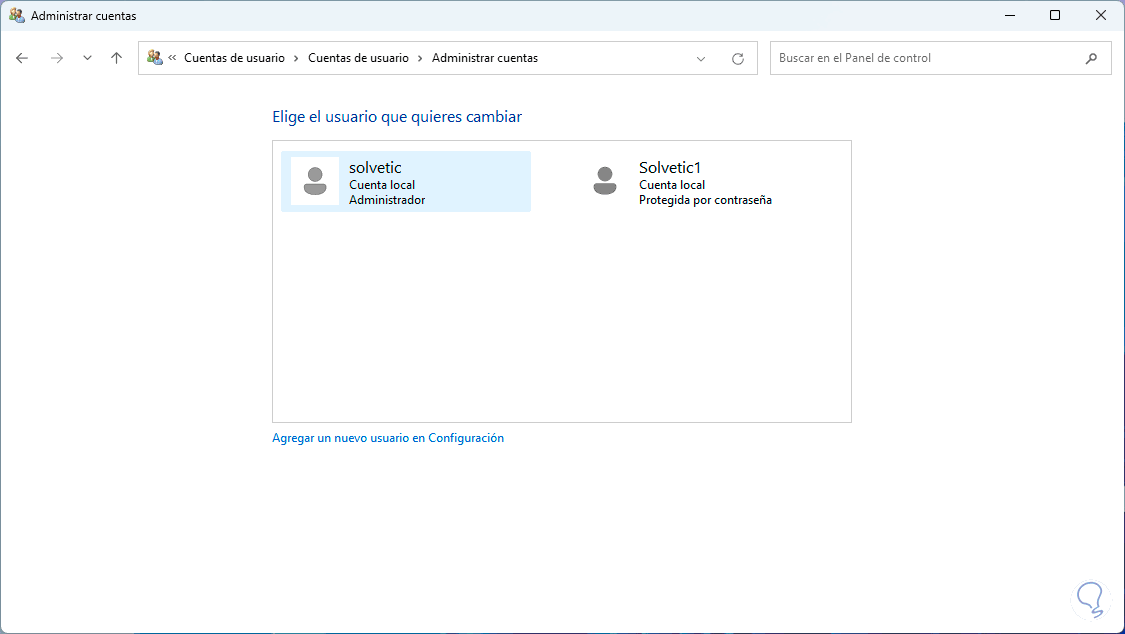Image resolution: width=1125 pixels, height=634 pixels.
Task: Click the Forward navigation arrow
Action: click(57, 58)
